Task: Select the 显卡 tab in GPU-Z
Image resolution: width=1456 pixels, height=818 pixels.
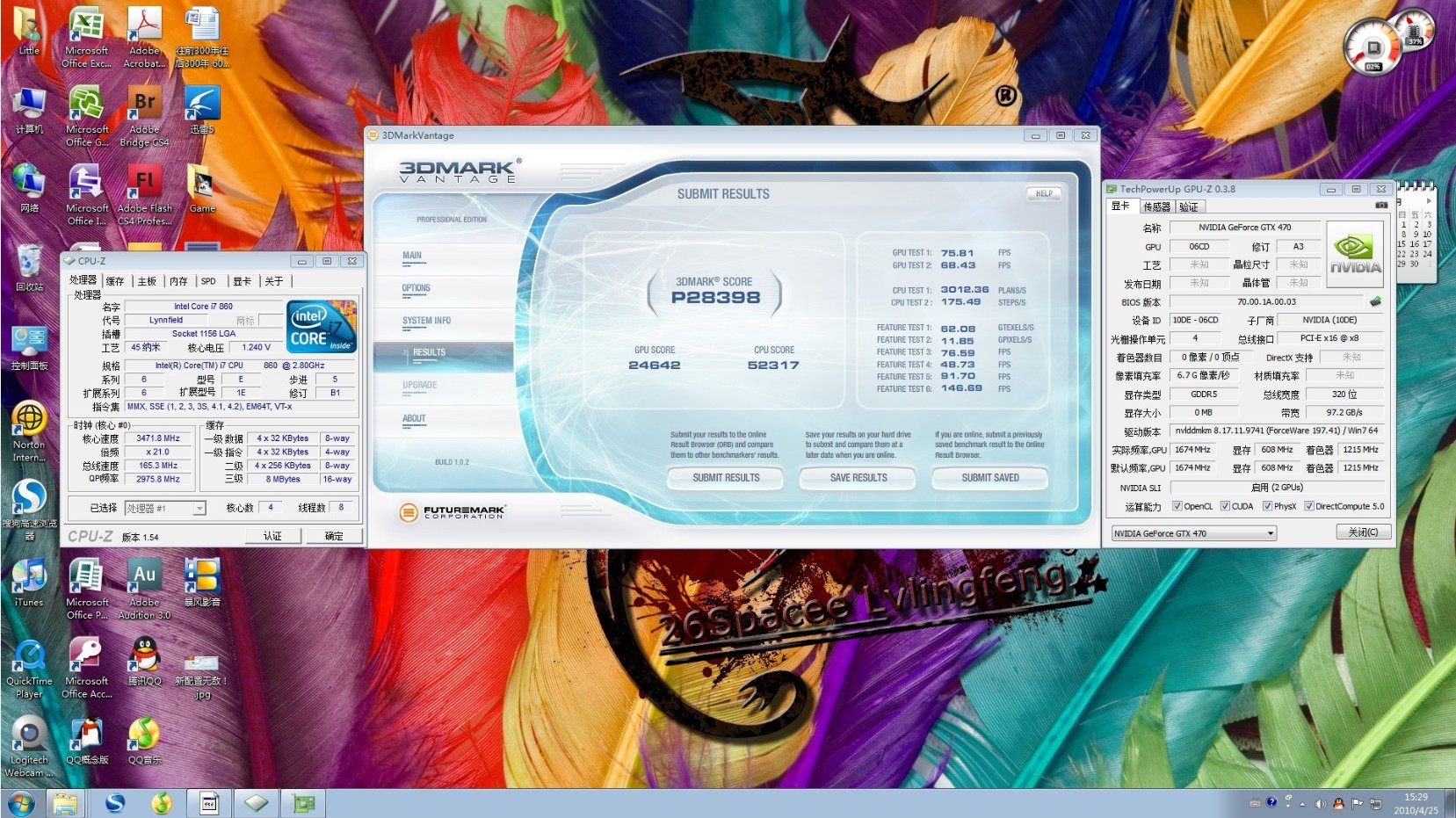Action: click(x=1120, y=206)
